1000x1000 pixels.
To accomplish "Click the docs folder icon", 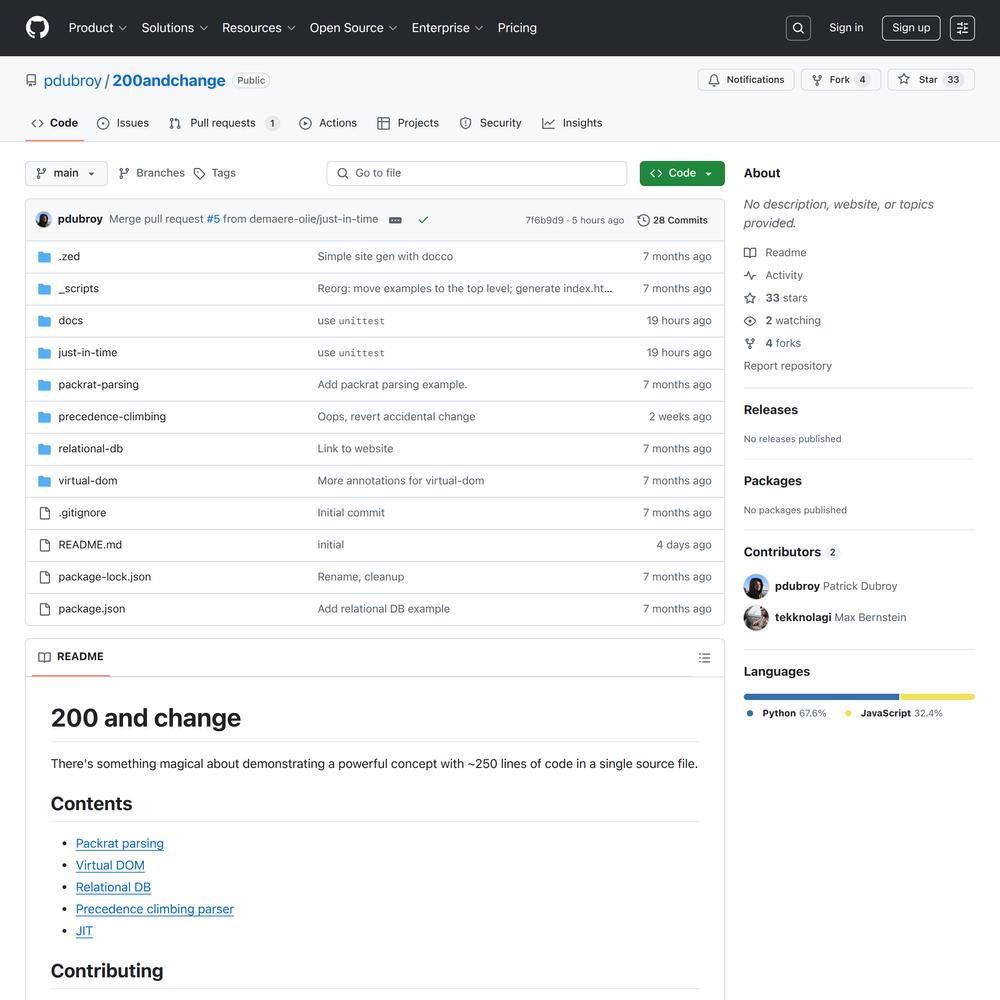I will (x=44, y=321).
